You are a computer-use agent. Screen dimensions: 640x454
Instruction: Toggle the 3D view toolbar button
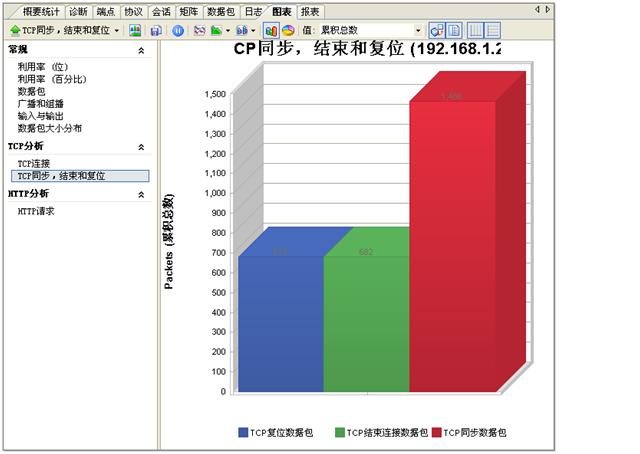[437, 30]
